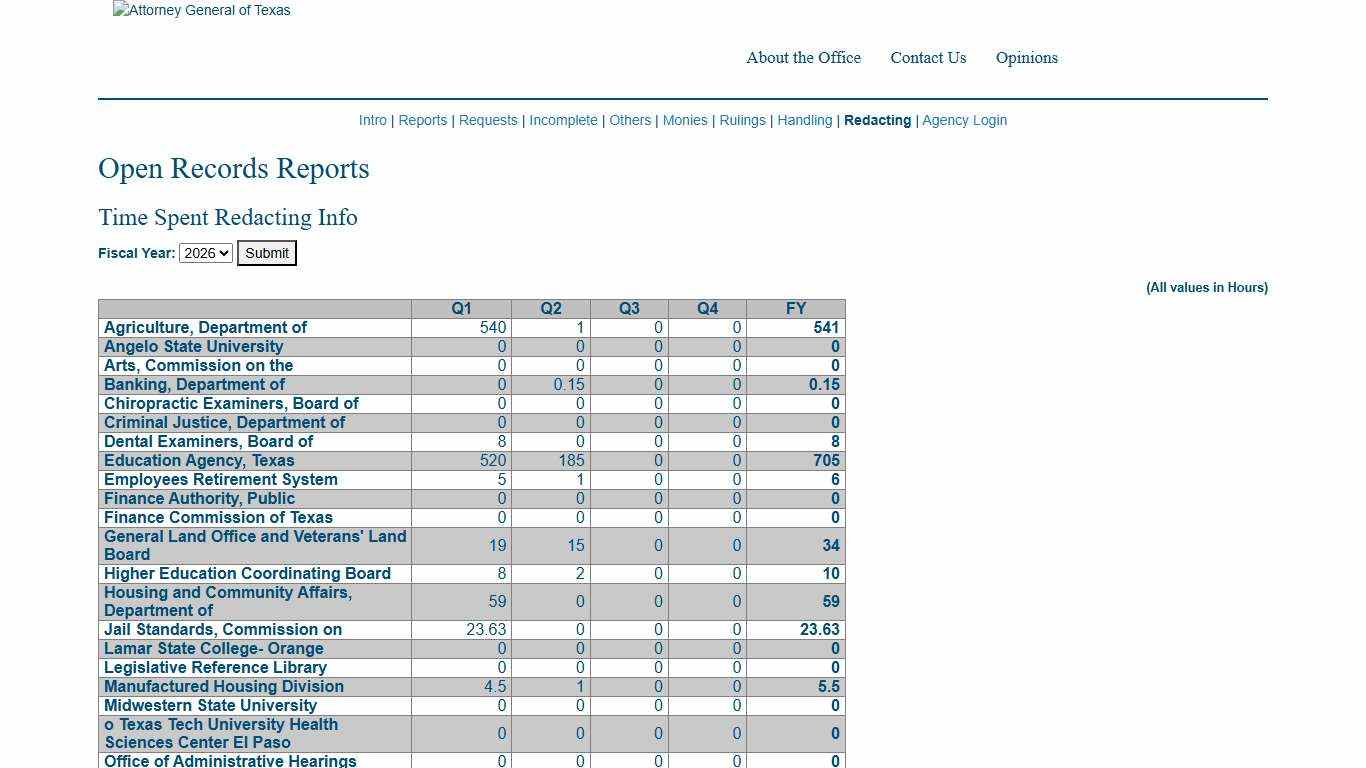Go to Contact Us page
This screenshot has height=768, width=1366.
[928, 58]
